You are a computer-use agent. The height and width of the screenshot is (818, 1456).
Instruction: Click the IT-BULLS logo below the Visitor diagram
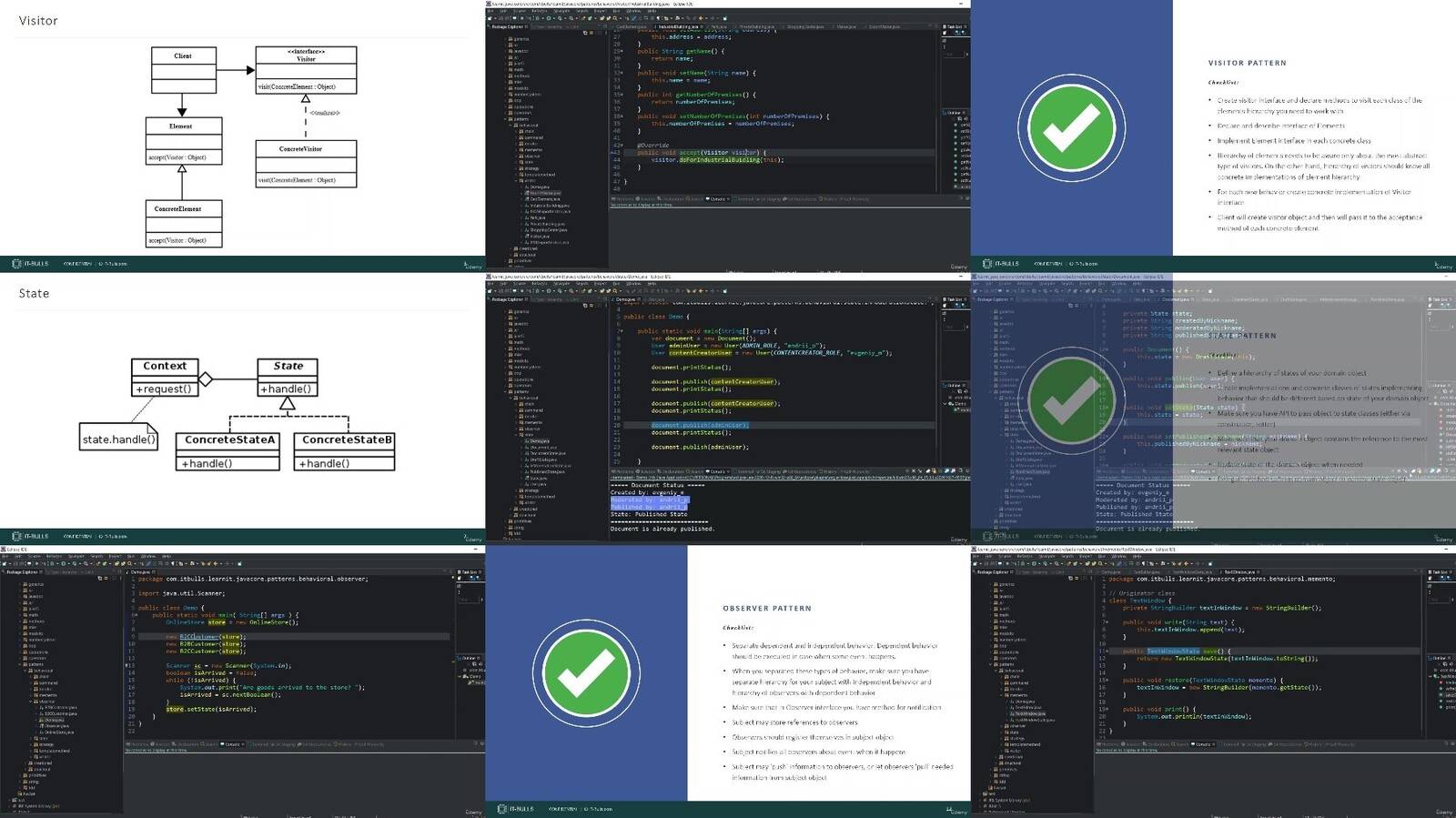click(x=32, y=264)
